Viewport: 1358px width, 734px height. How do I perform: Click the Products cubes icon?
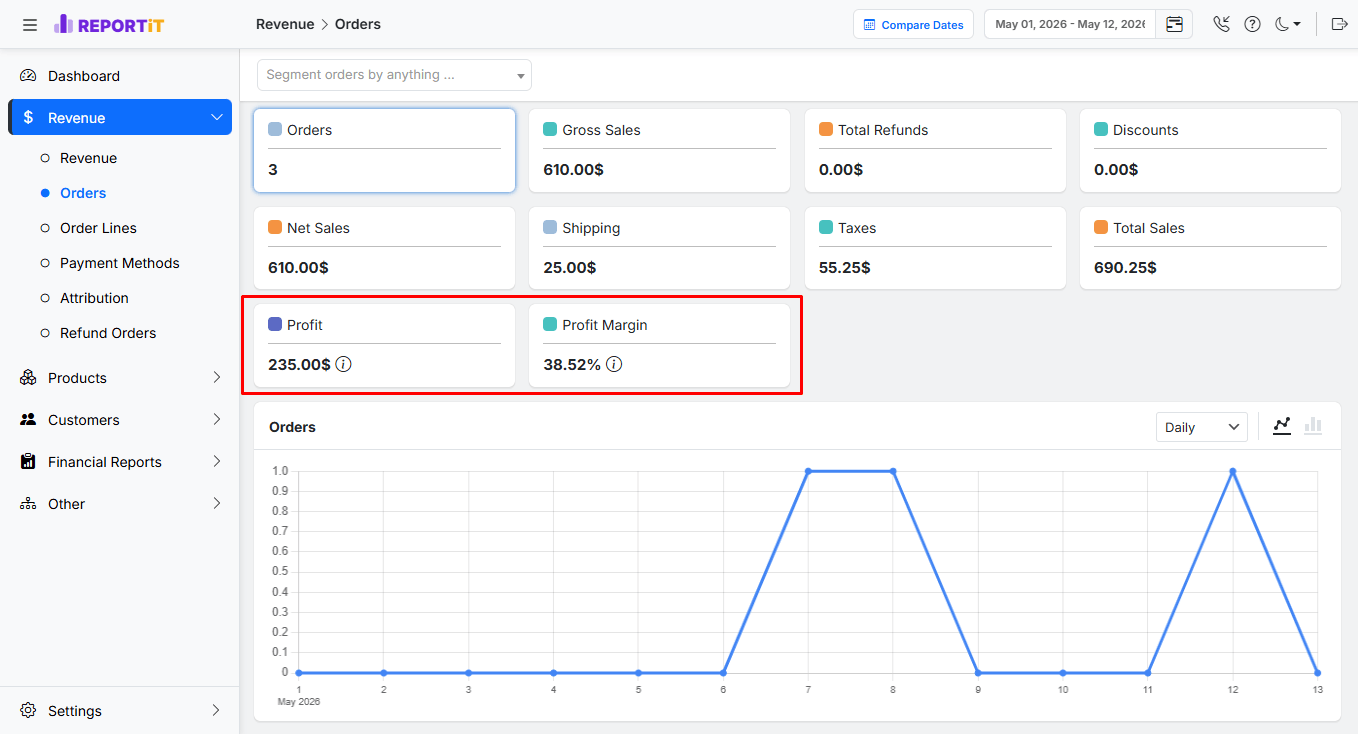(28, 378)
